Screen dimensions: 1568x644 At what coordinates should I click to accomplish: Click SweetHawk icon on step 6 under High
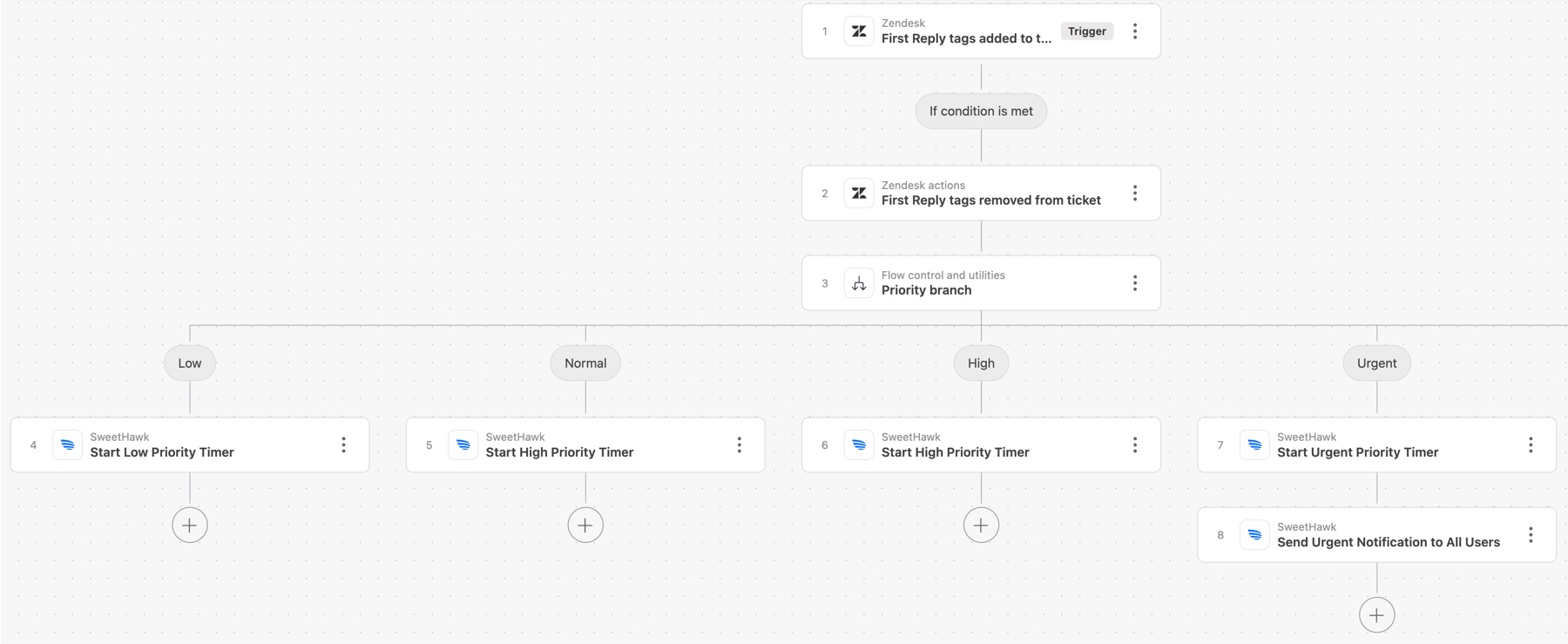coord(859,445)
